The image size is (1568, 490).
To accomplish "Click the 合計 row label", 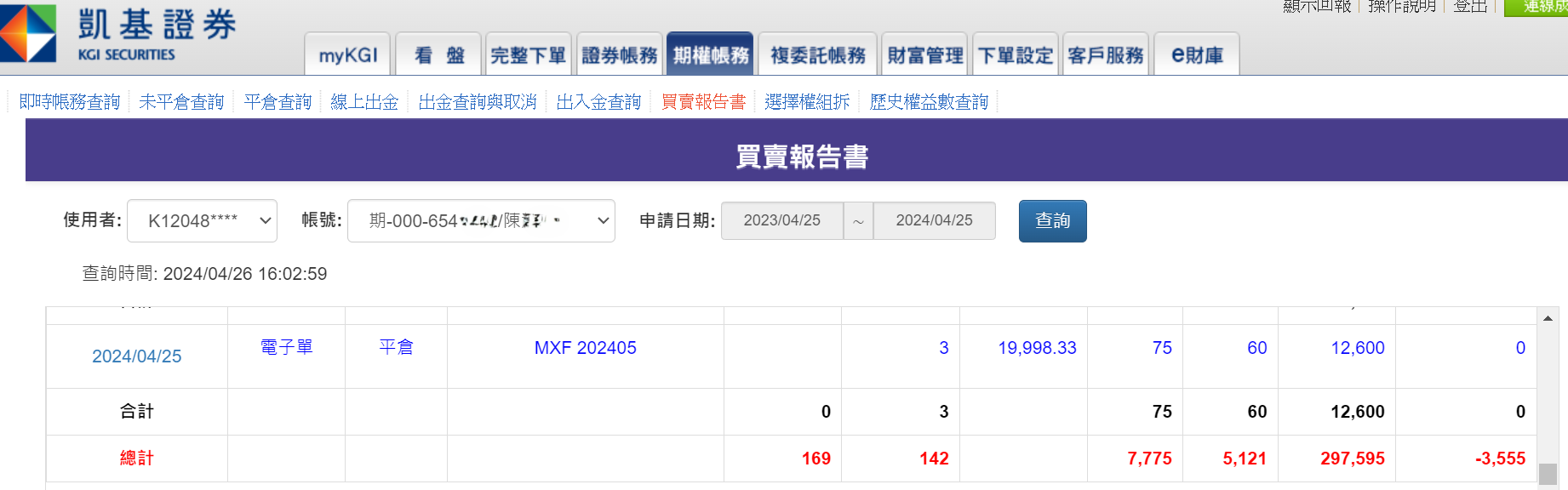I will 137,412.
